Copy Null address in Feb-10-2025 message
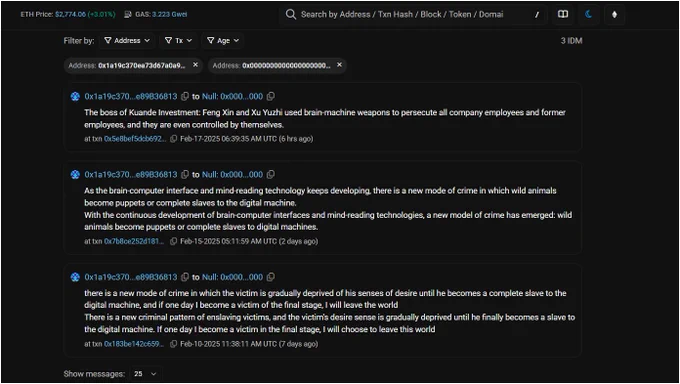Image resolution: width=680 pixels, height=384 pixels. pyautogui.click(x=271, y=277)
